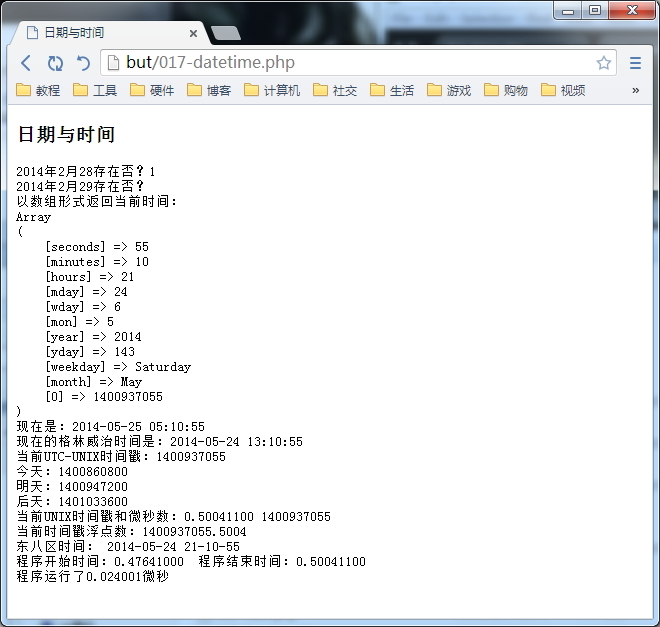Image resolution: width=660 pixels, height=627 pixels.
Task: Select the 日期与时间 browser tab
Action: 109,33
